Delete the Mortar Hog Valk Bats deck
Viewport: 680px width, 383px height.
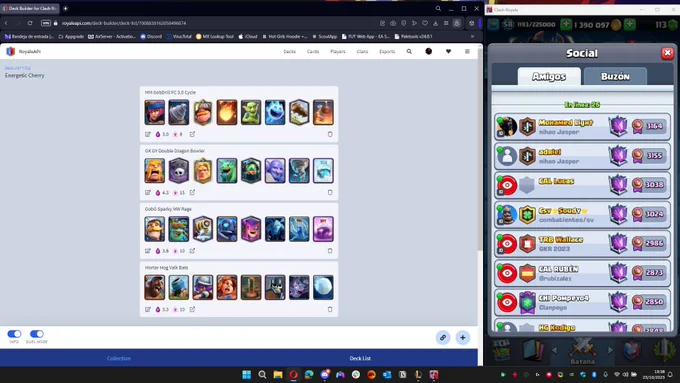pos(330,309)
